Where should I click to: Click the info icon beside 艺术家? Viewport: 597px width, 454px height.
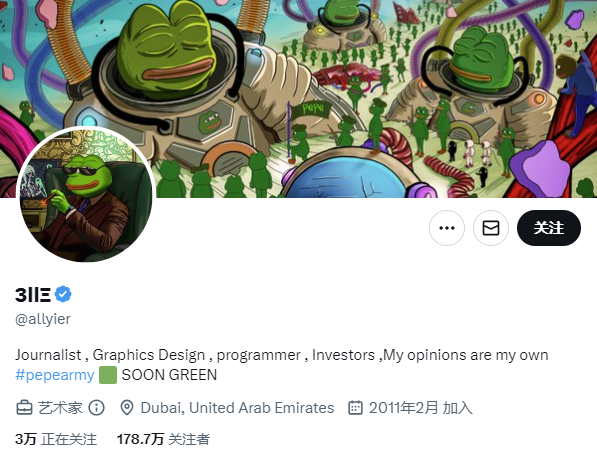(x=96, y=408)
